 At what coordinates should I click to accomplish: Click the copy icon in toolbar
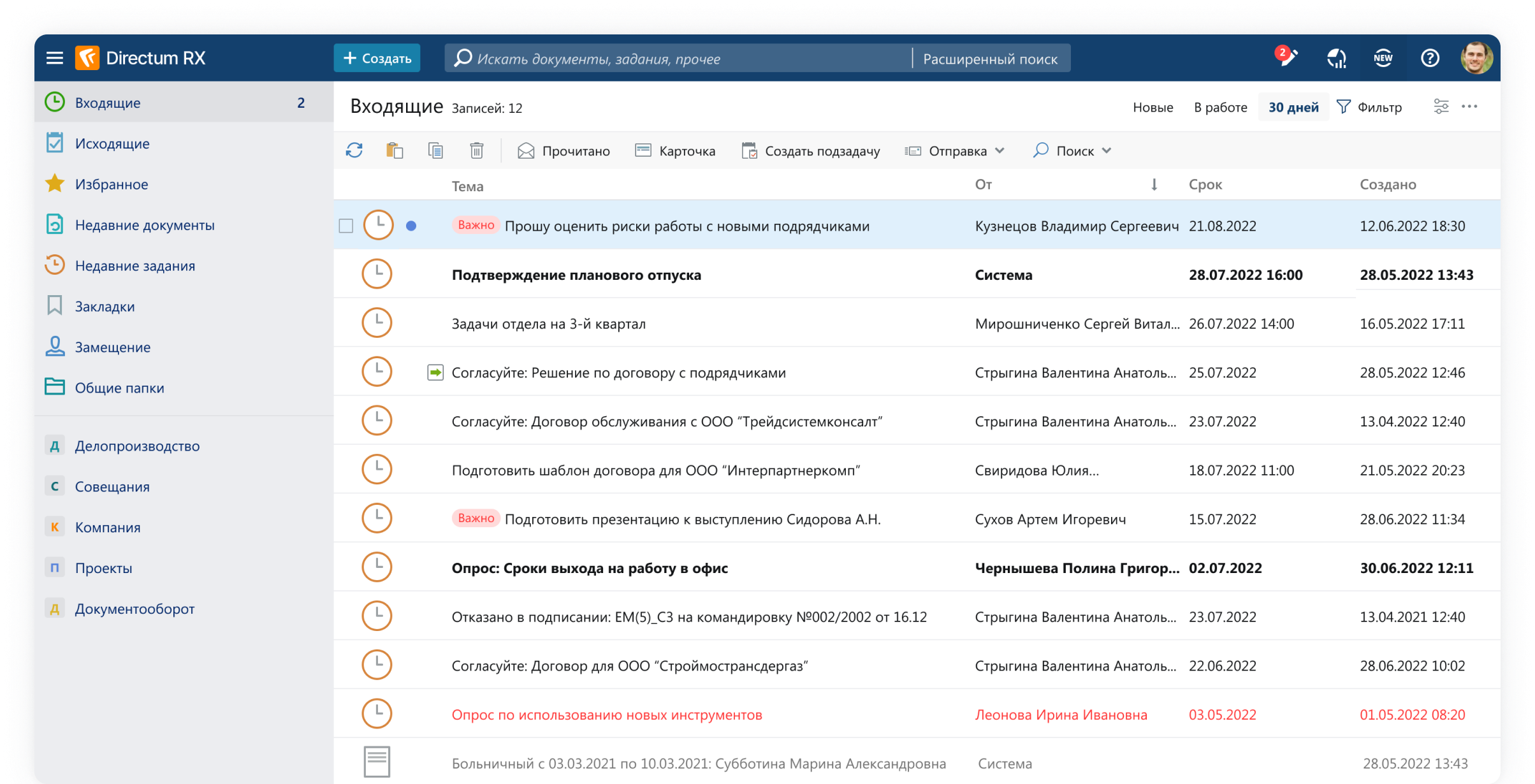point(435,150)
